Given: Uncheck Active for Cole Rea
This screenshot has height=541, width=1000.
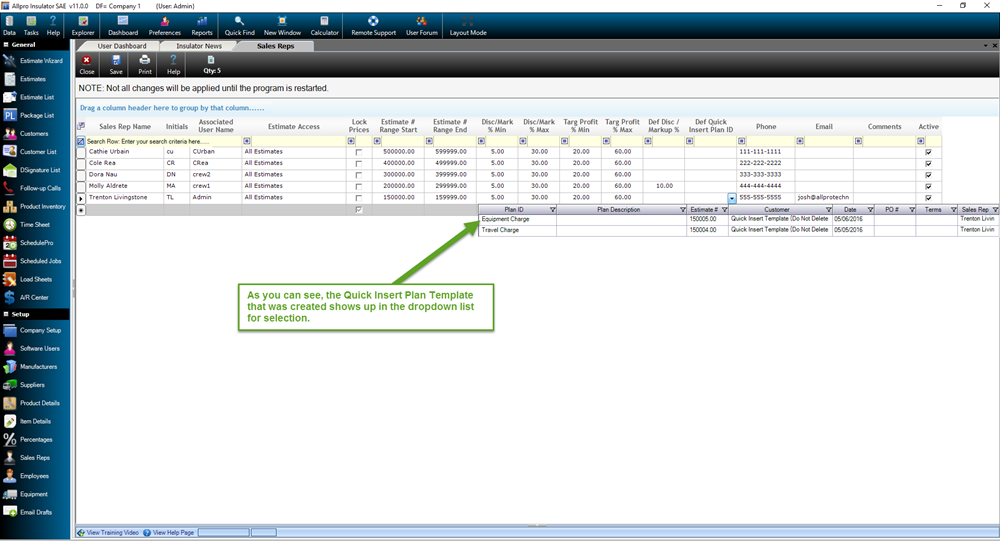Looking at the screenshot, I should [x=928, y=164].
